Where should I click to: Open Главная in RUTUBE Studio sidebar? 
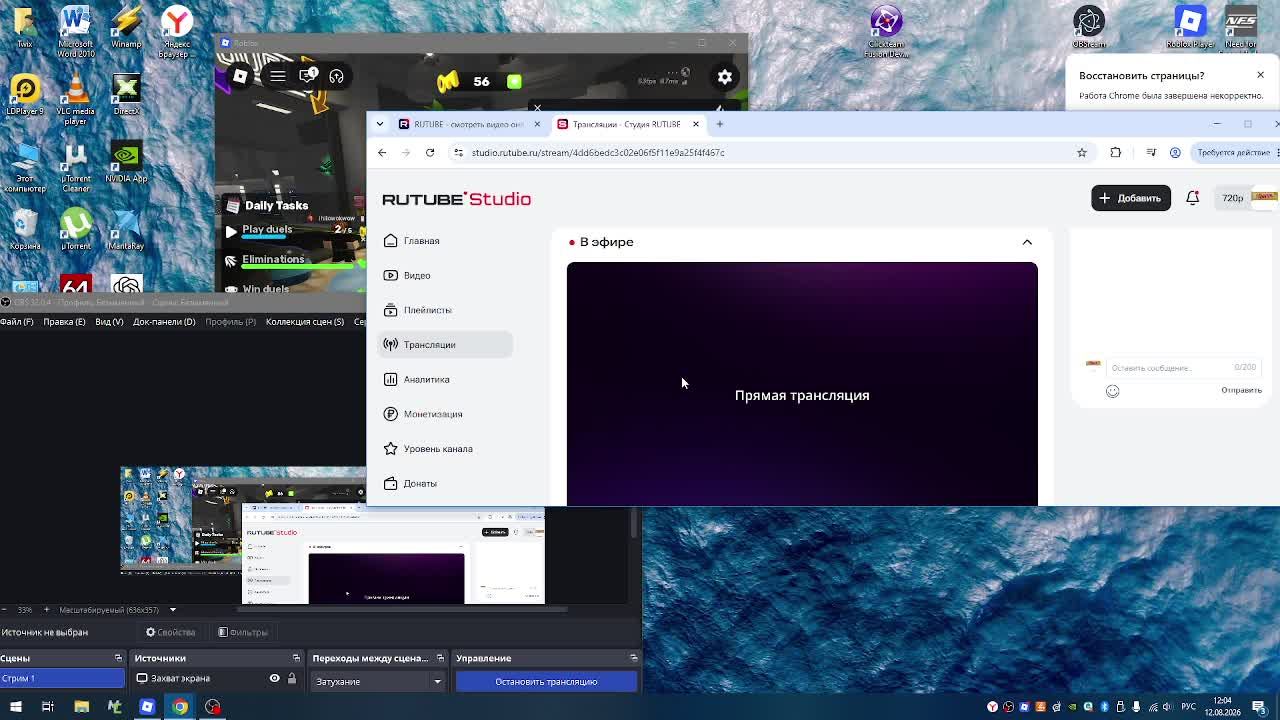point(445,241)
